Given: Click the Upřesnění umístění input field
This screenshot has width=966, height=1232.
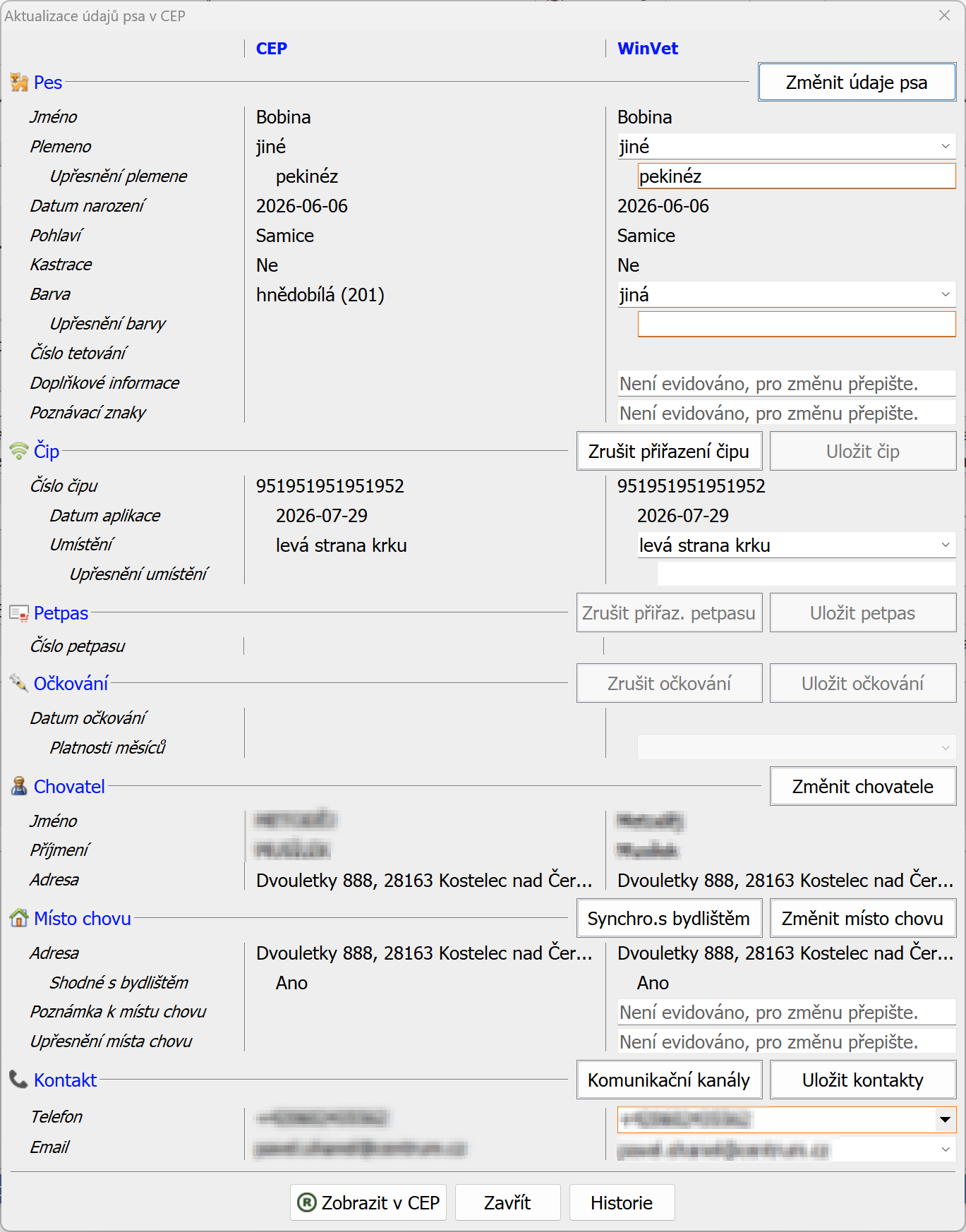Looking at the screenshot, I should tap(807, 574).
